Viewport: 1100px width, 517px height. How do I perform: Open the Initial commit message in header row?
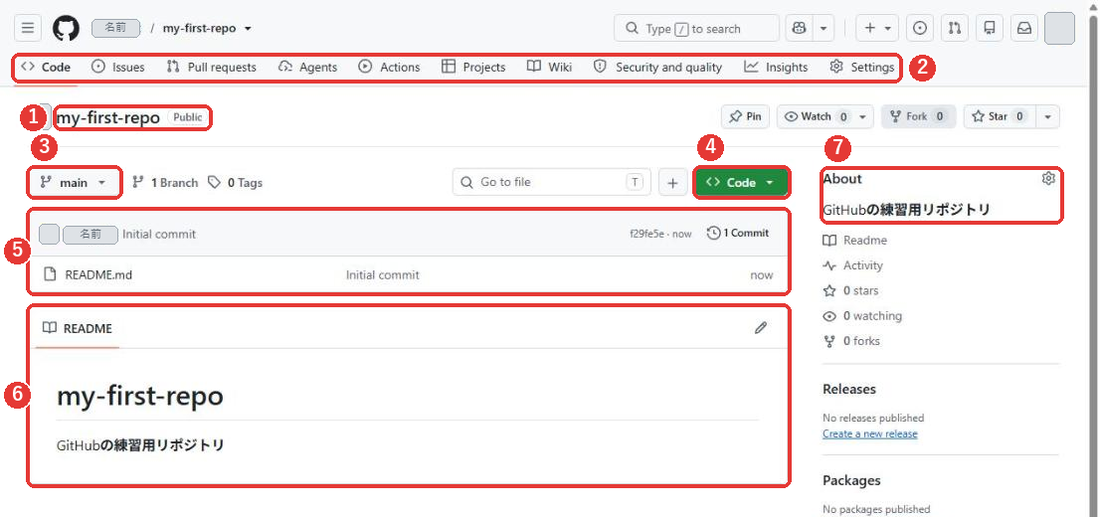[159, 234]
